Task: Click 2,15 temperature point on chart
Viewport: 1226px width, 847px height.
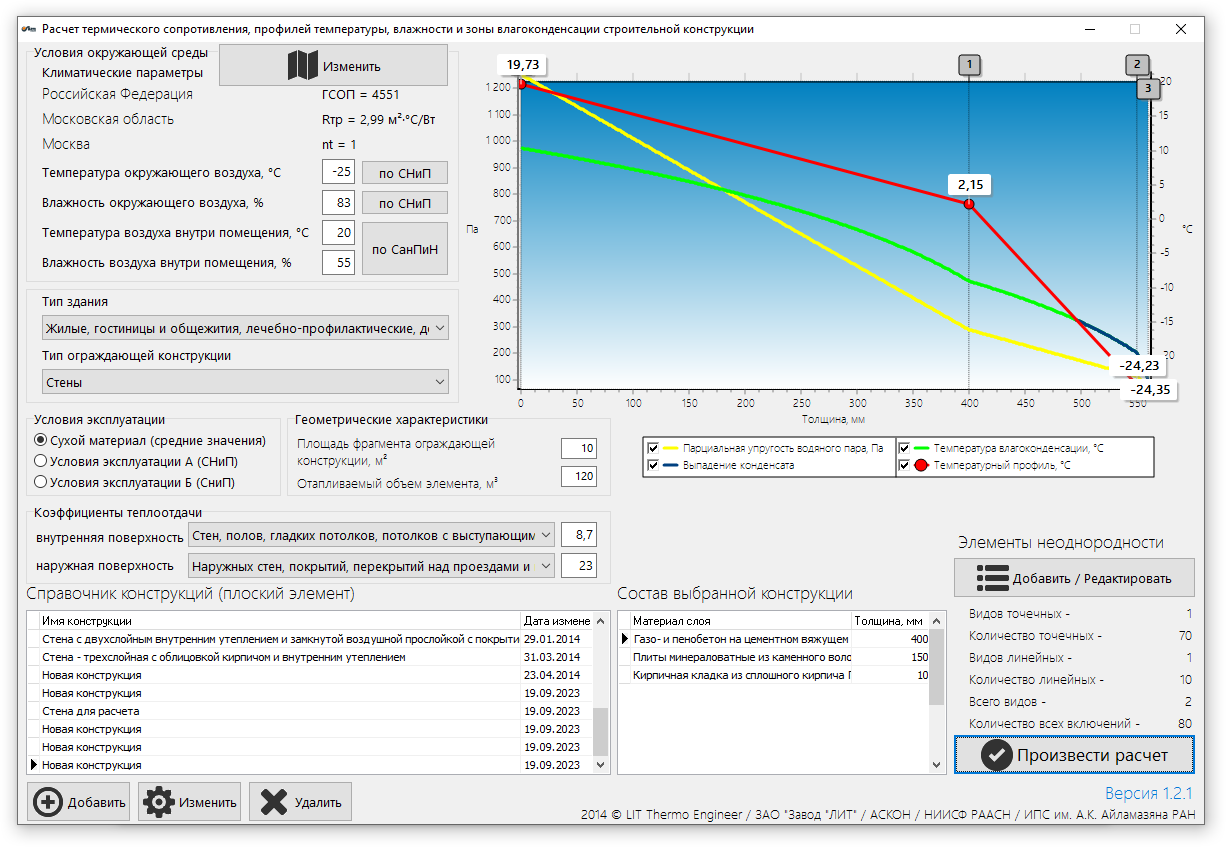Action: 969,203
